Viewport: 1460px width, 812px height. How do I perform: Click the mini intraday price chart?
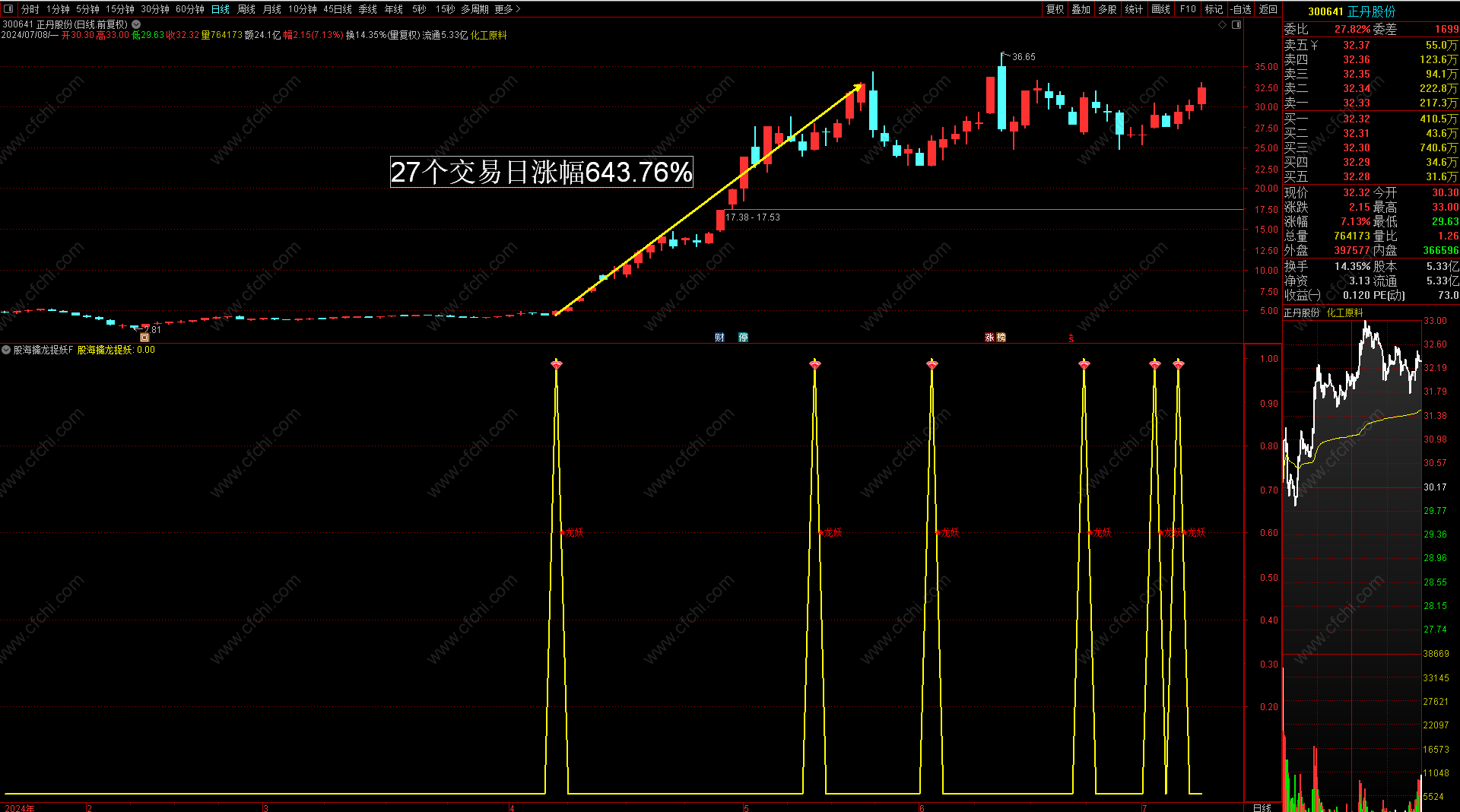tap(1352, 487)
